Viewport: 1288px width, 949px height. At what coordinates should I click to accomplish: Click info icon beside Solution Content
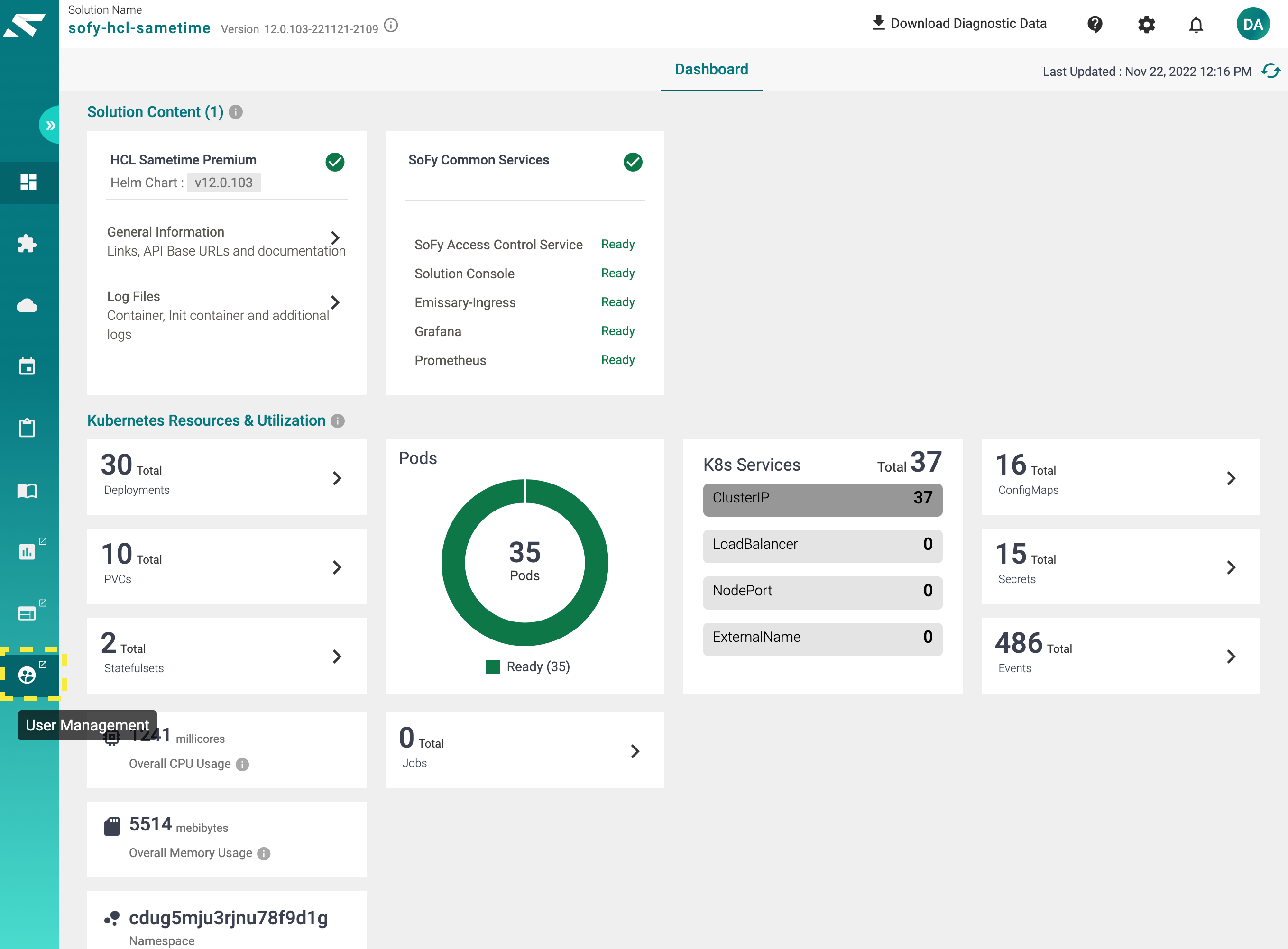coord(235,112)
